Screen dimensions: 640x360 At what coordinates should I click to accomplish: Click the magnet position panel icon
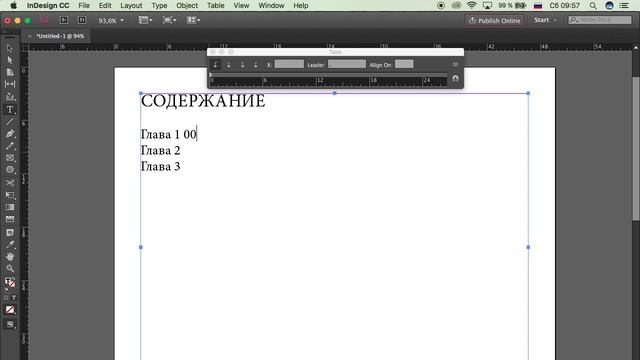pos(455,78)
